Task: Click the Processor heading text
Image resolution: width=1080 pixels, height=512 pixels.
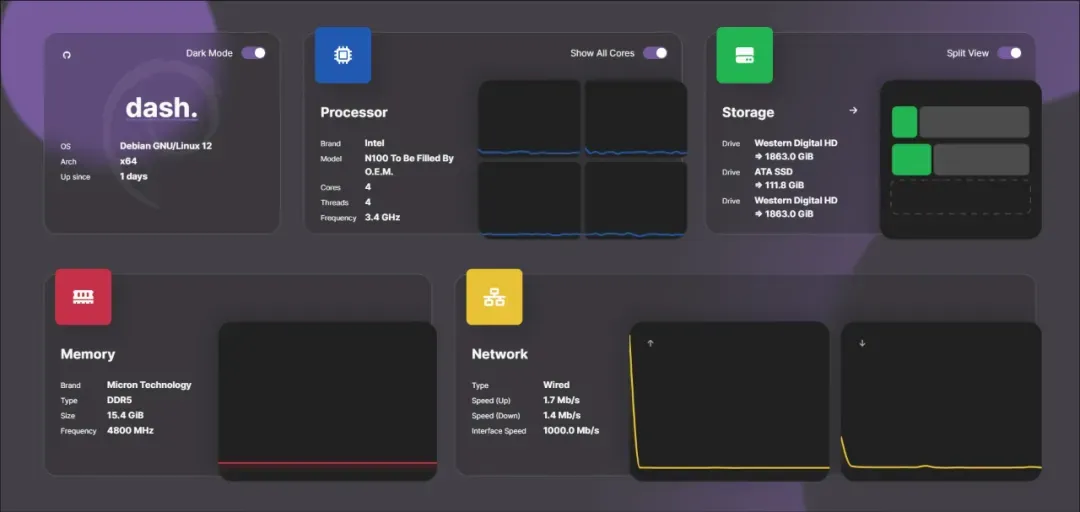Action: tap(354, 113)
